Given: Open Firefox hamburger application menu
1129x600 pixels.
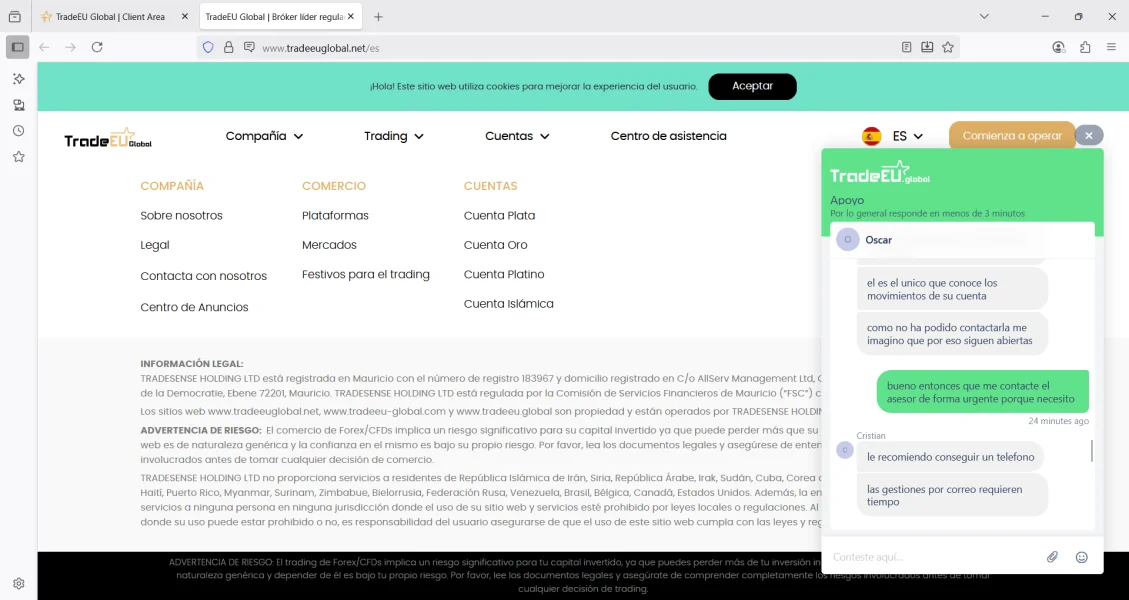Looking at the screenshot, I should tap(1111, 47).
